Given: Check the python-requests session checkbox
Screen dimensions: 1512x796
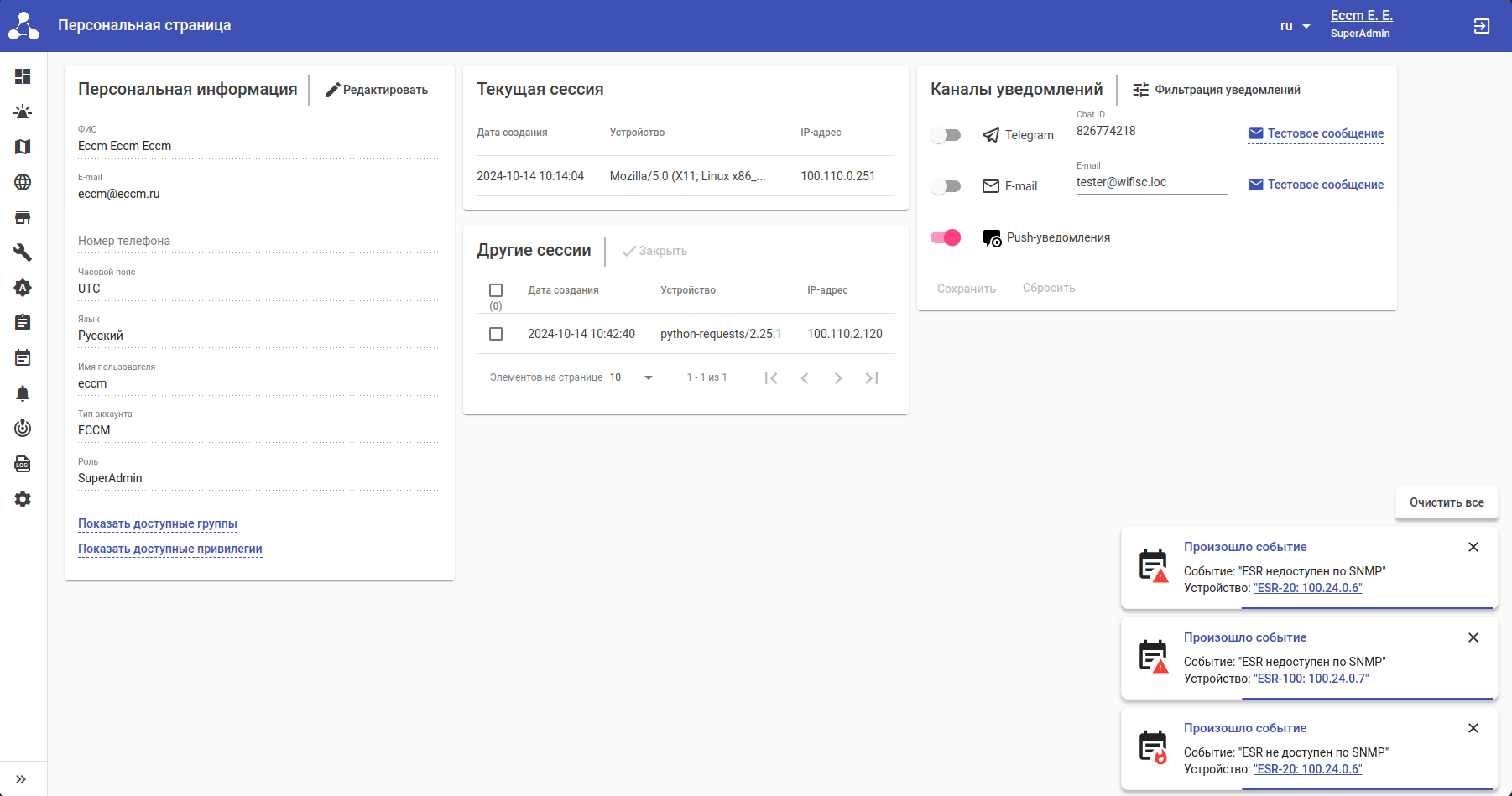Looking at the screenshot, I should click(x=496, y=334).
